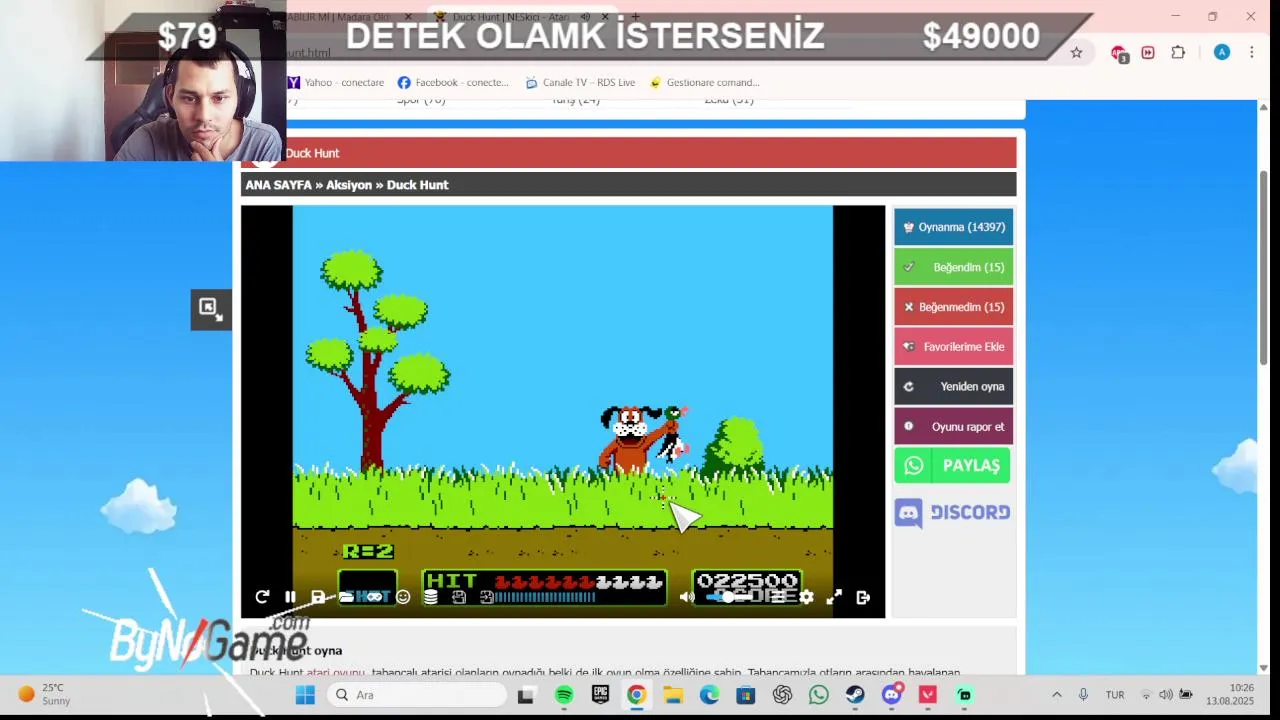This screenshot has width=1280, height=720.
Task: Open Microsoft Store from the taskbar
Action: click(x=745, y=695)
